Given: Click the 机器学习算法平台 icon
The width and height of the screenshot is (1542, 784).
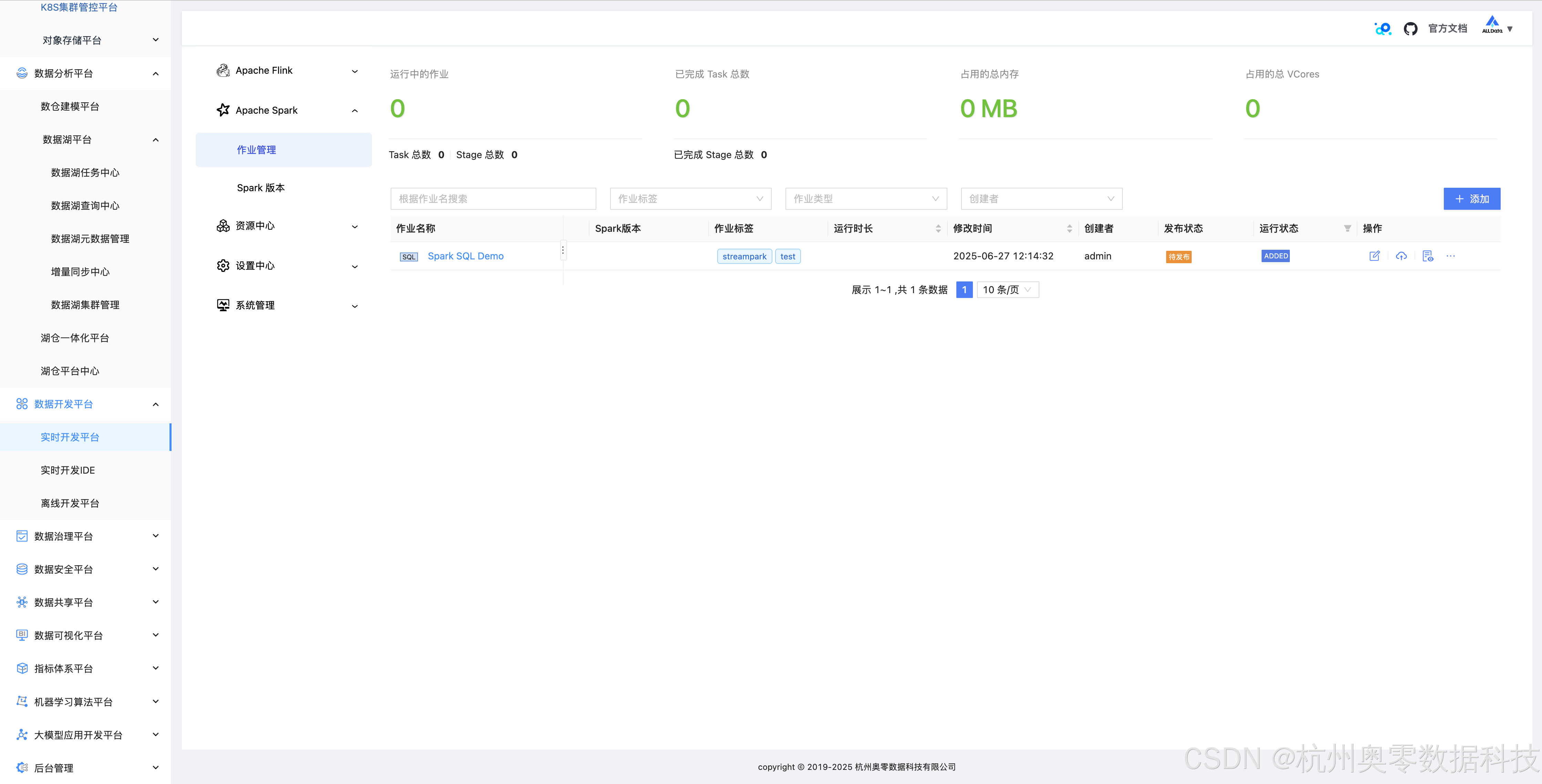Looking at the screenshot, I should click(22, 701).
